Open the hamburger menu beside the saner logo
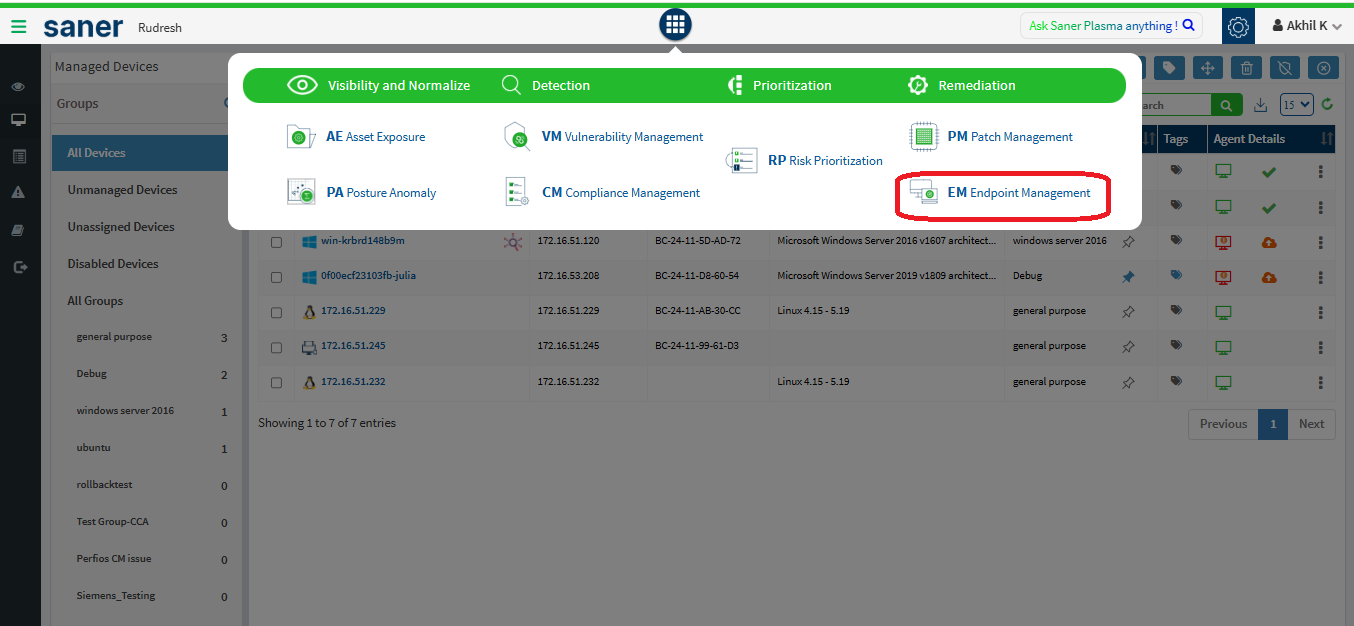The height and width of the screenshot is (626, 1354). (x=19, y=26)
